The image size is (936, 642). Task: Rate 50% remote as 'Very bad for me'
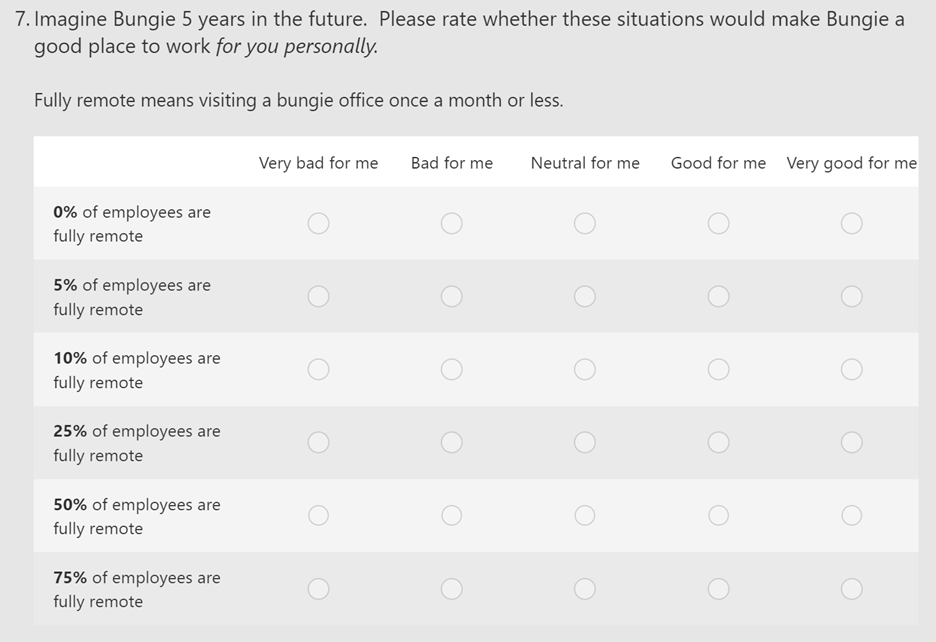pyautogui.click(x=318, y=515)
